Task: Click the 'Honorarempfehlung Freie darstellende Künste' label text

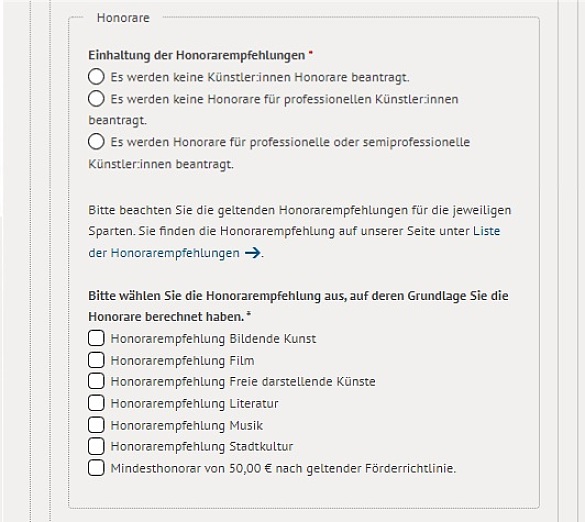Action: coord(243,382)
